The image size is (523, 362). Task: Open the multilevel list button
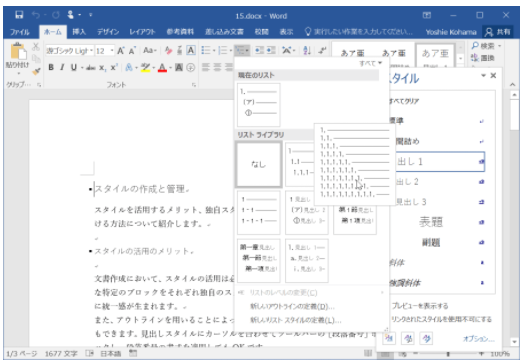242,50
